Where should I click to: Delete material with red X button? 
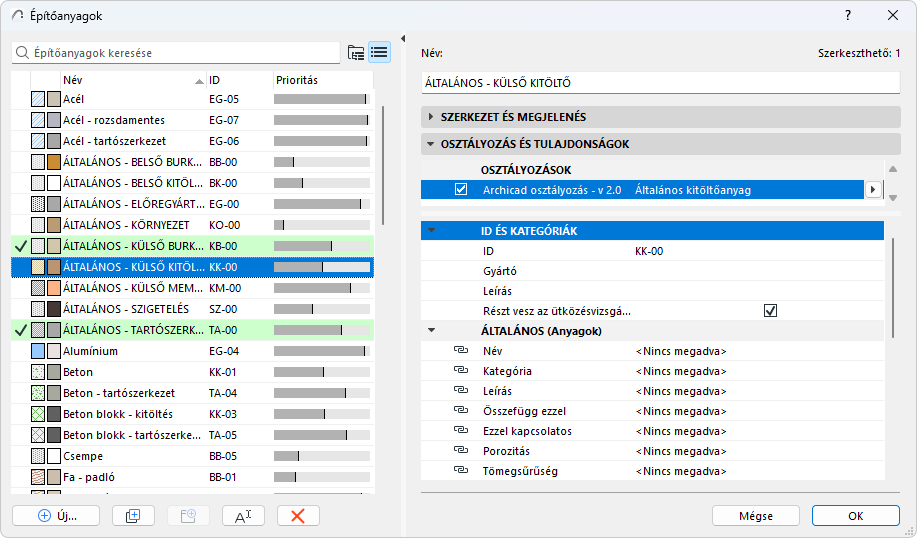297,515
